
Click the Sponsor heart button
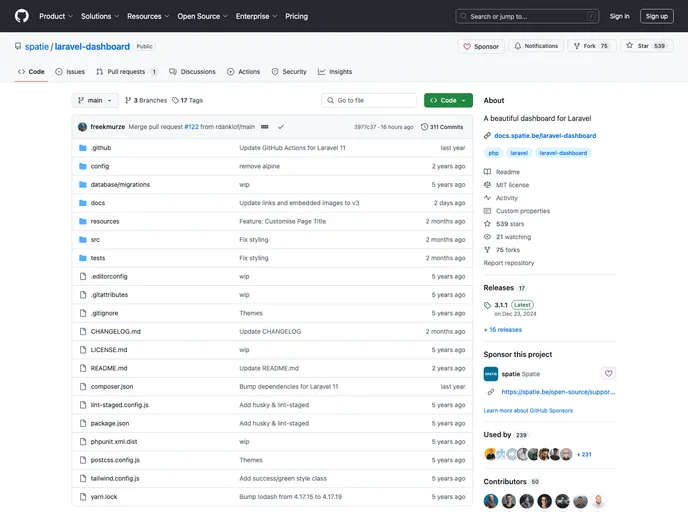(481, 46)
